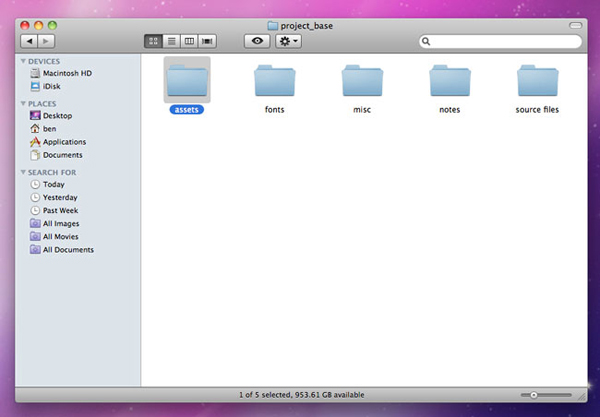Collapse the DEVICES section

23,61
